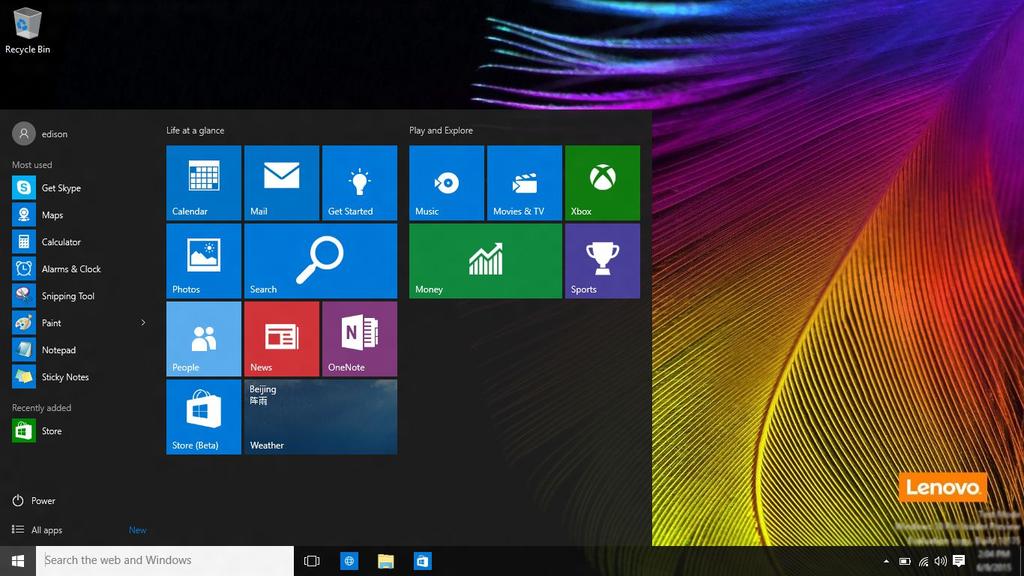The image size is (1024, 576).
Task: Open Store icon on the taskbar
Action: [423, 561]
